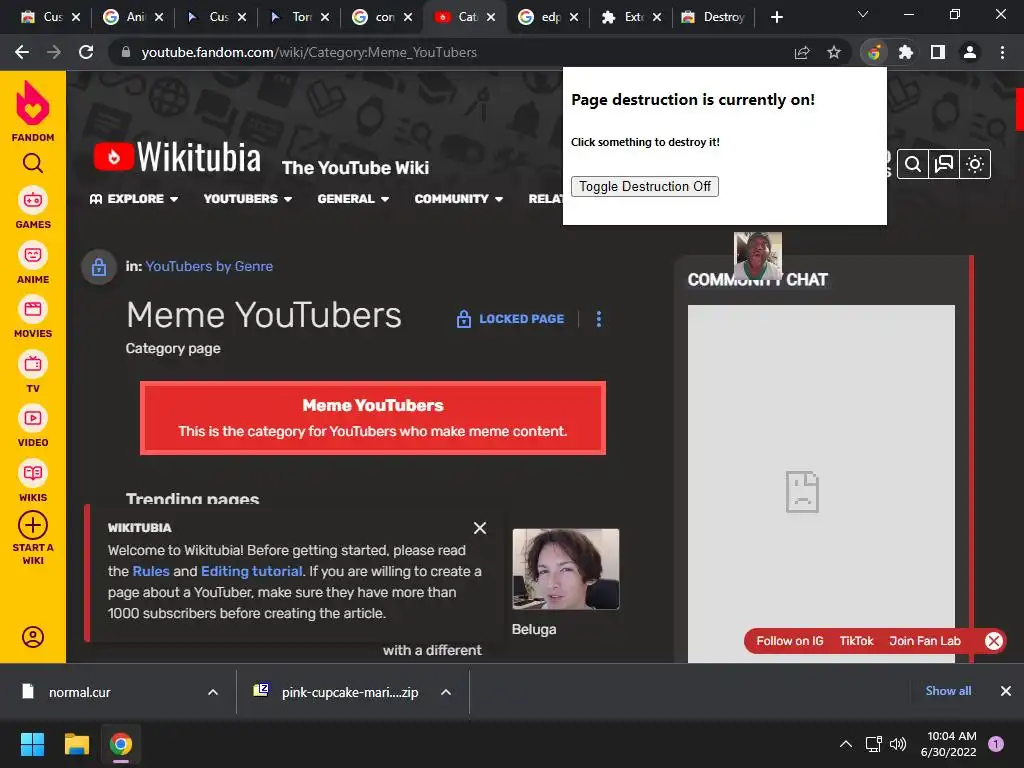The image size is (1024, 768).
Task: Close the downloads bar
Action: pos(1006,691)
